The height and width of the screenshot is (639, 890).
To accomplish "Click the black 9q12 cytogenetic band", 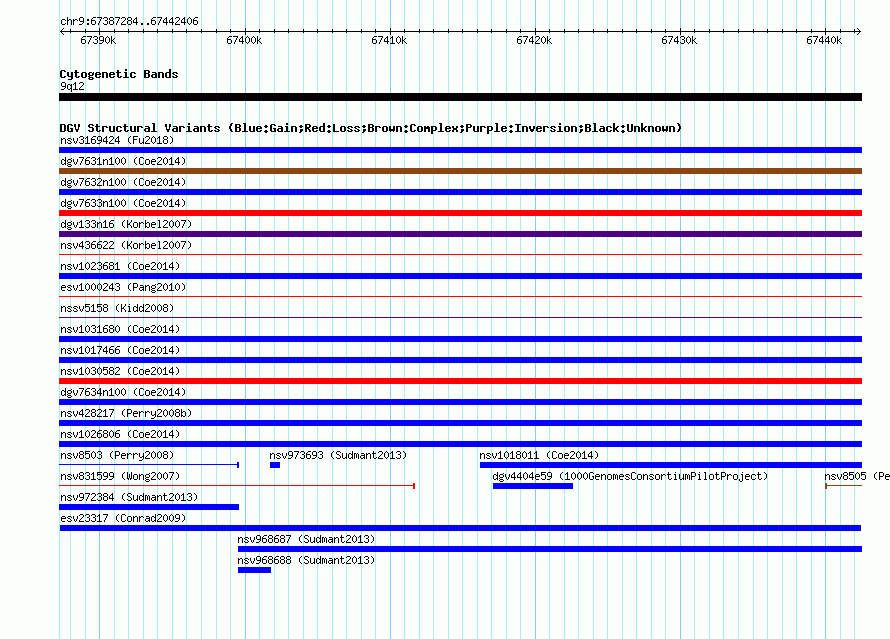I will point(460,97).
